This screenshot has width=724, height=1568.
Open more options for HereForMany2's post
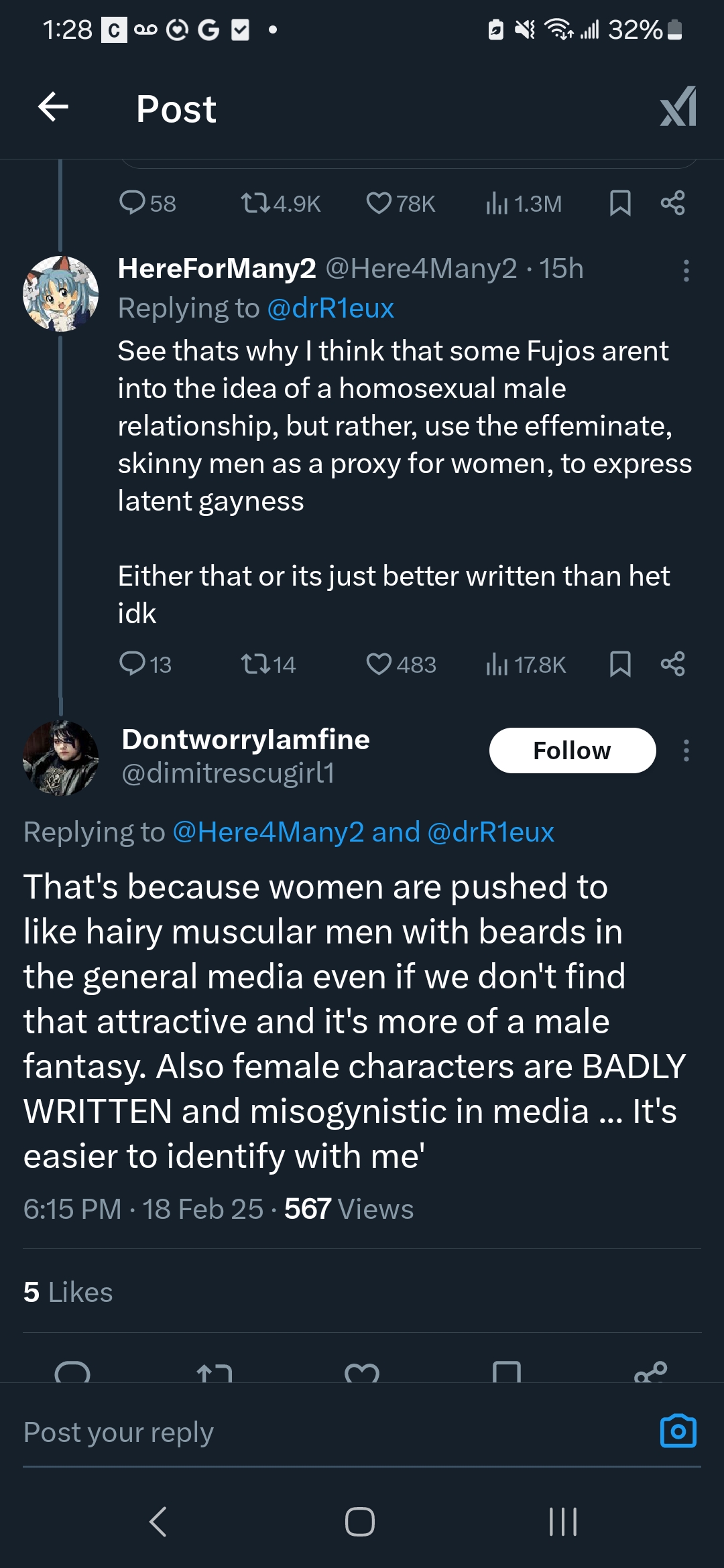point(686,271)
